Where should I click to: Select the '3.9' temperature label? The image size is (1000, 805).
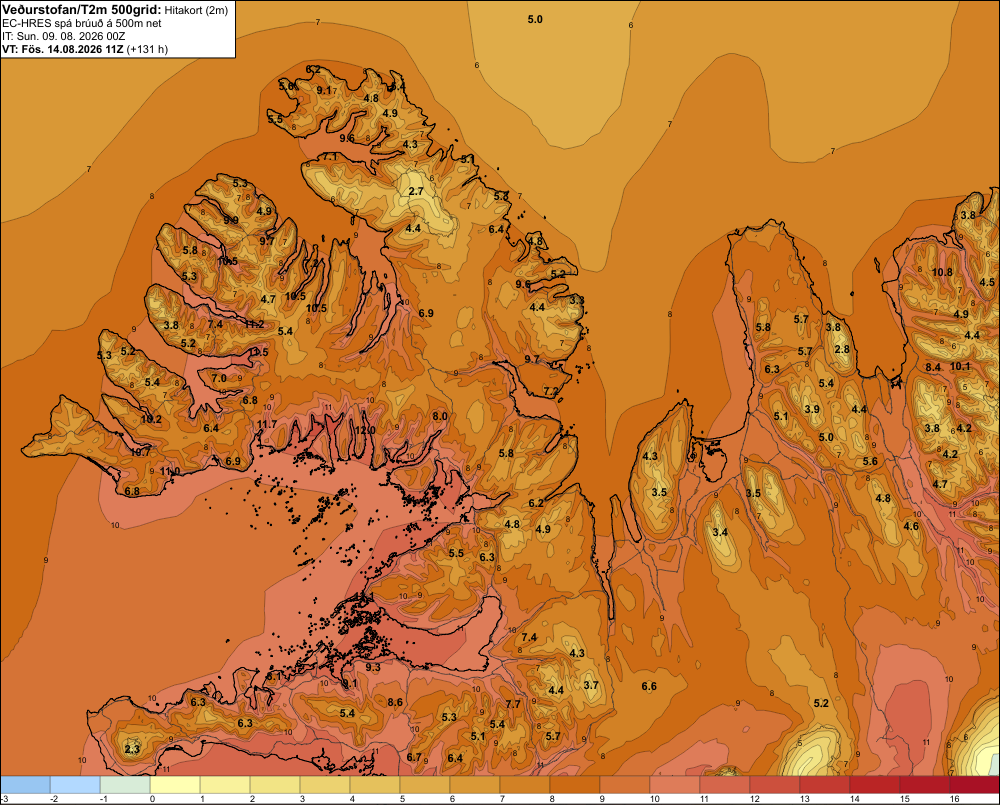(x=812, y=409)
